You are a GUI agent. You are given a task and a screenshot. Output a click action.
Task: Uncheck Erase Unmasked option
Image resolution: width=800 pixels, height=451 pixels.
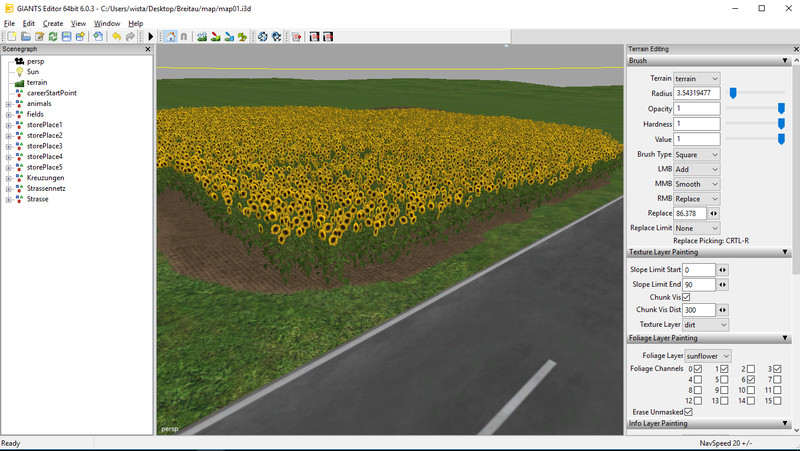pos(689,412)
